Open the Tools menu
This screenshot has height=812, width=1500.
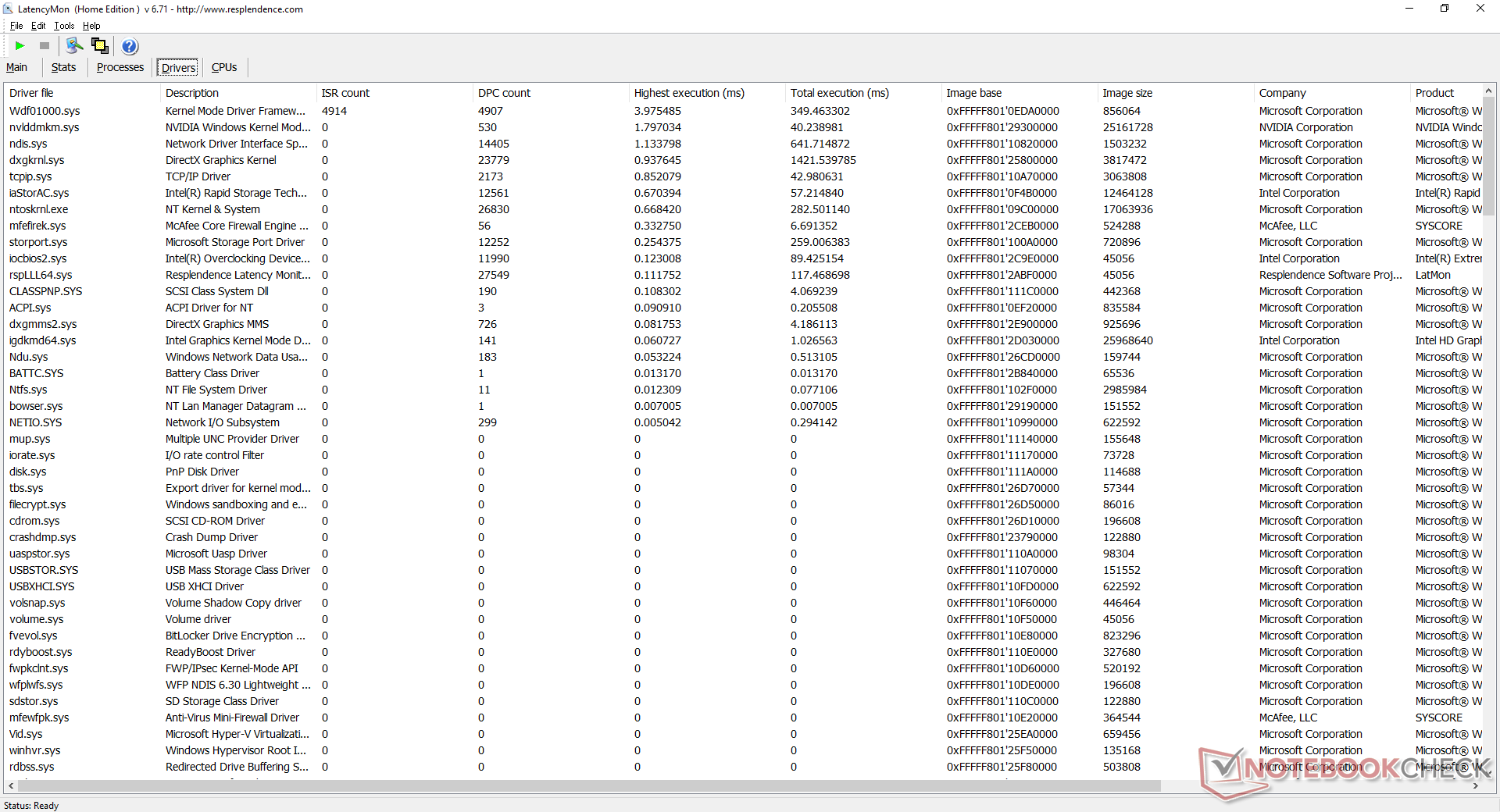click(x=64, y=26)
